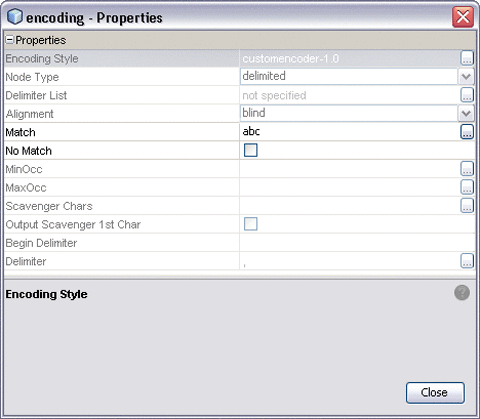Click the cube icon in title bar
The width and height of the screenshot is (480, 419).
tap(15, 17)
